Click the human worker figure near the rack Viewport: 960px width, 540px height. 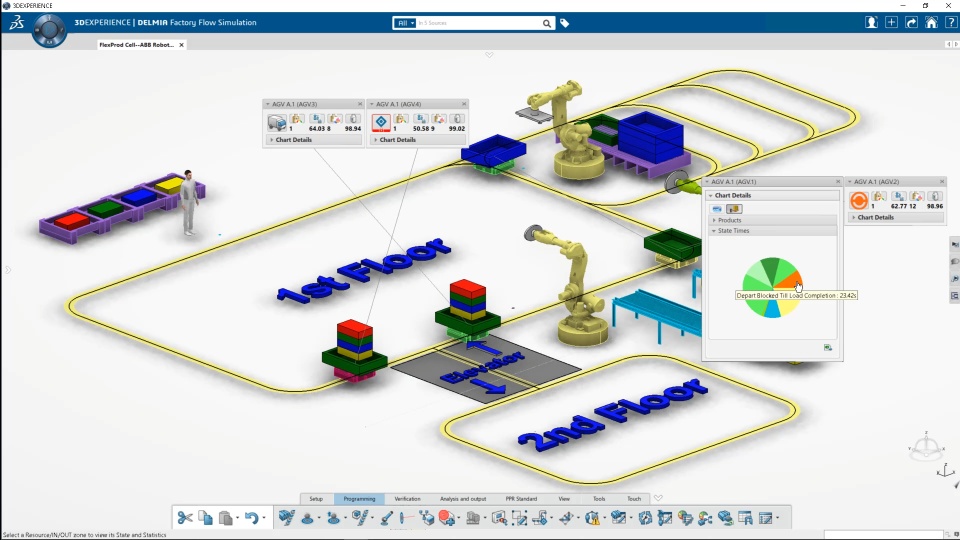pos(189,203)
